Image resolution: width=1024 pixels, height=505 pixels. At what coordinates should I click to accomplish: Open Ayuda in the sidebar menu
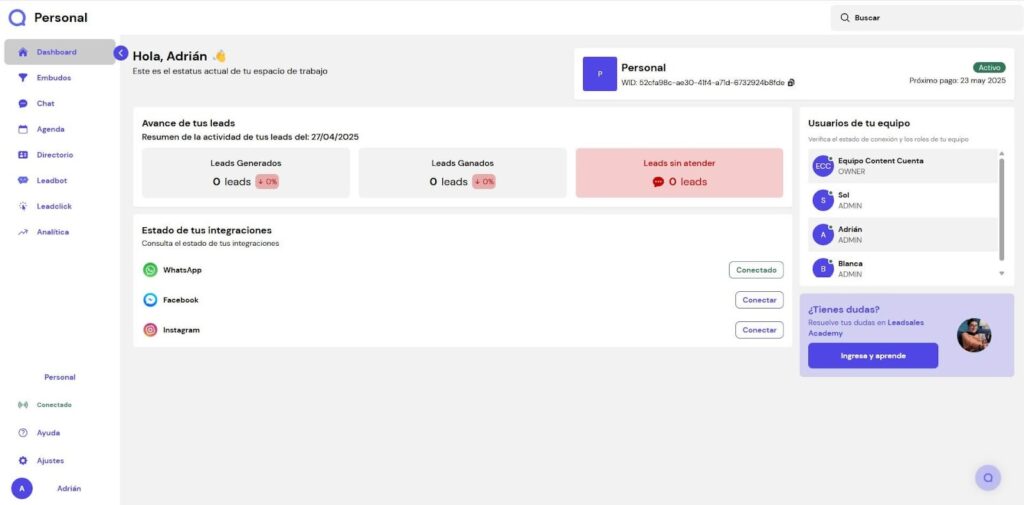pyautogui.click(x=48, y=433)
